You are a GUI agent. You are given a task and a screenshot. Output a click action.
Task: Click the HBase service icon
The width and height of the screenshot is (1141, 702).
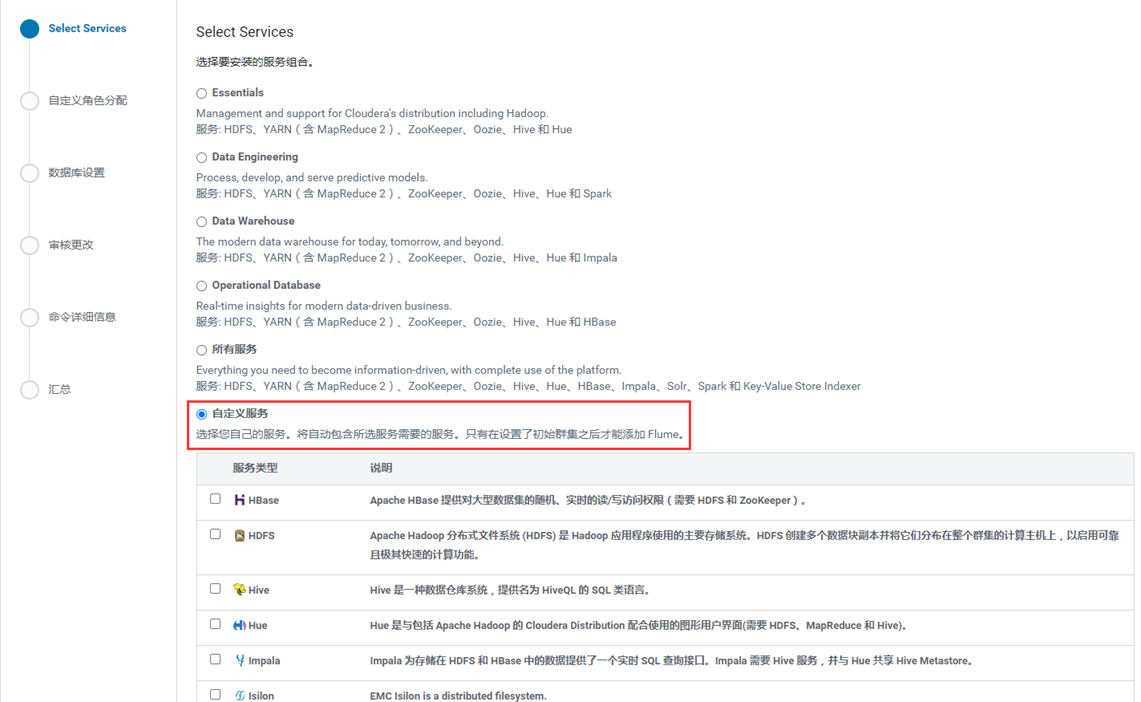239,500
